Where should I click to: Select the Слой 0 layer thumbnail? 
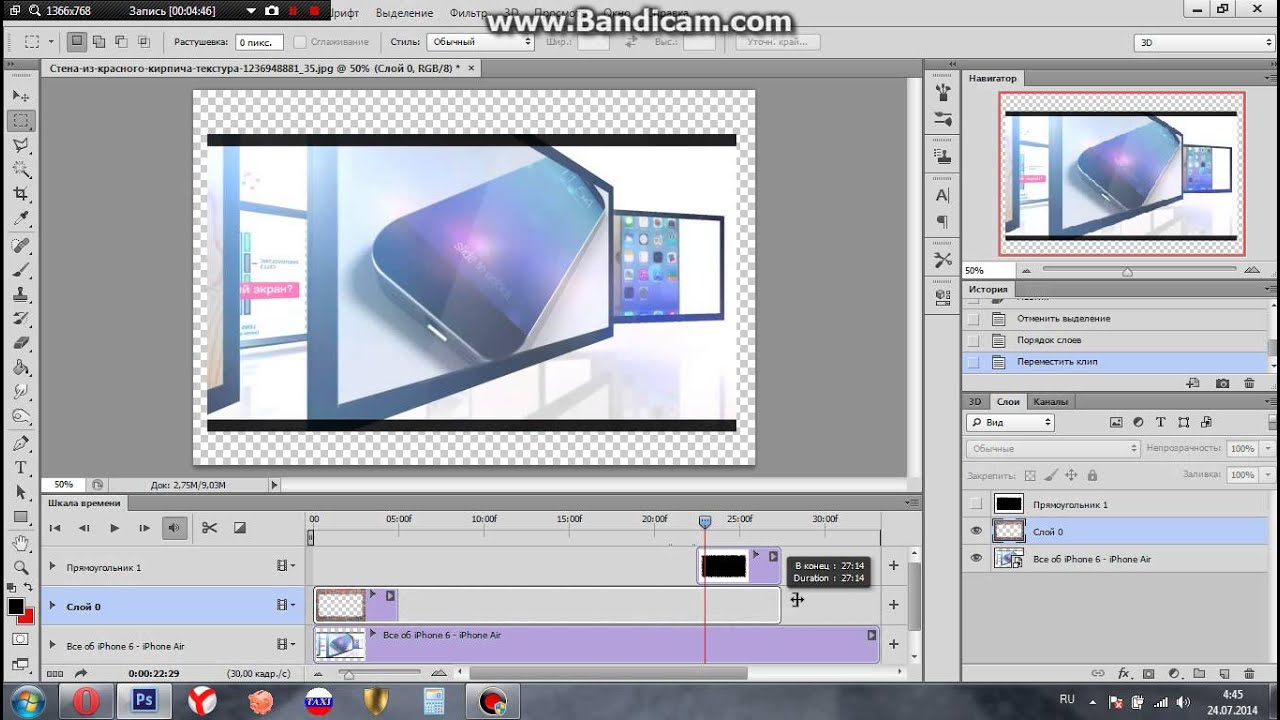click(1008, 531)
